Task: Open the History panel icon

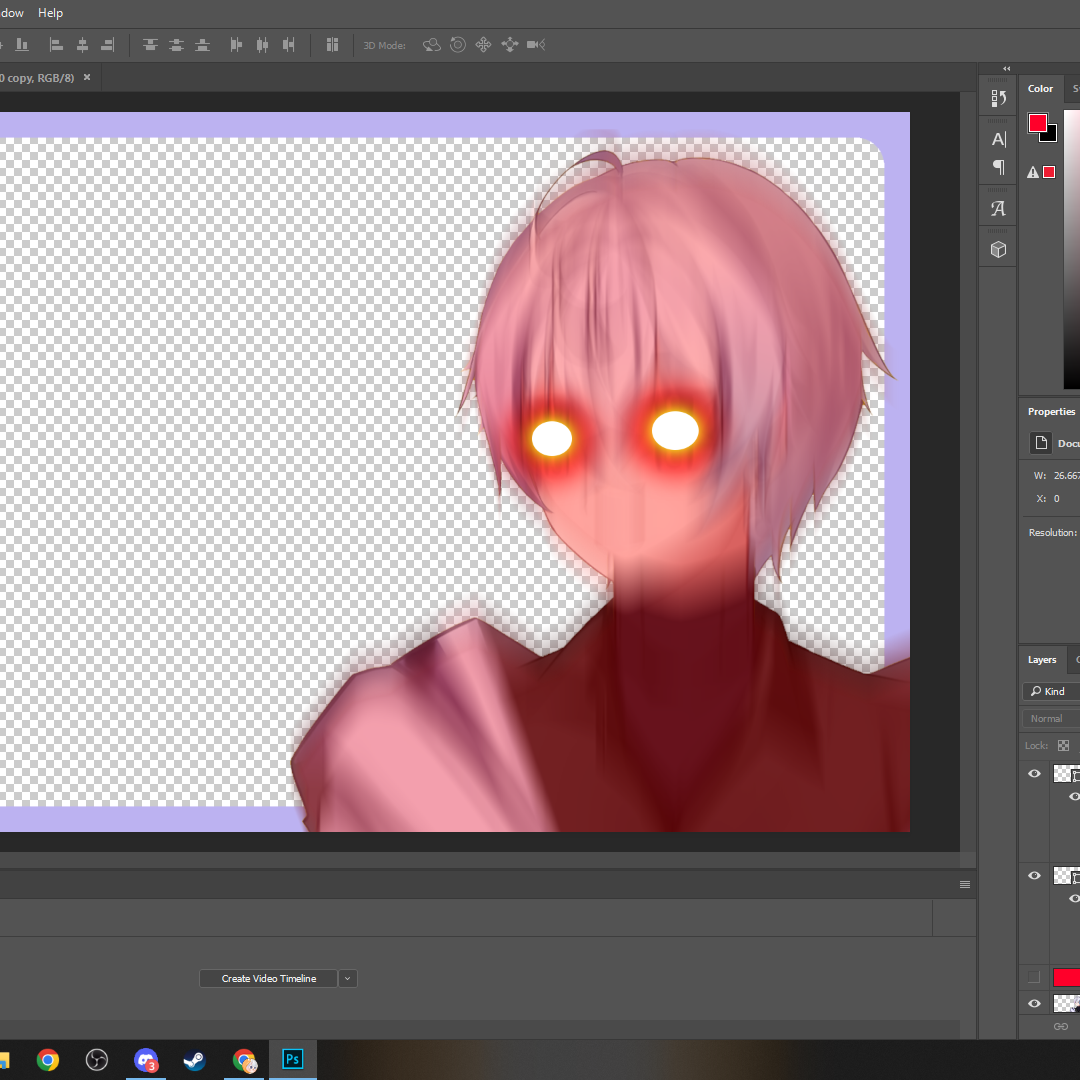Action: click(998, 98)
